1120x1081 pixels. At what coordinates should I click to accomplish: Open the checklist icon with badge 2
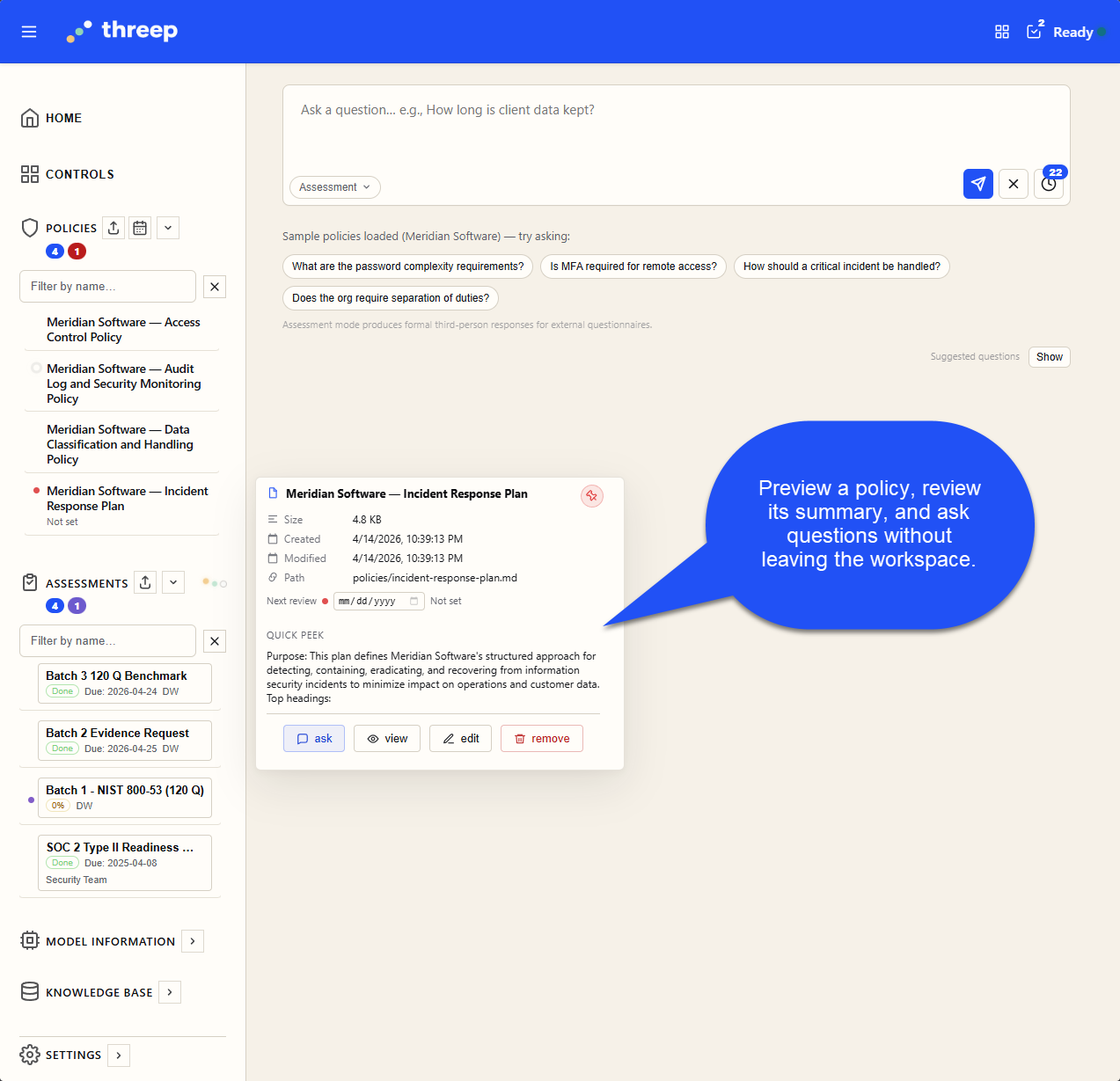point(1033,32)
